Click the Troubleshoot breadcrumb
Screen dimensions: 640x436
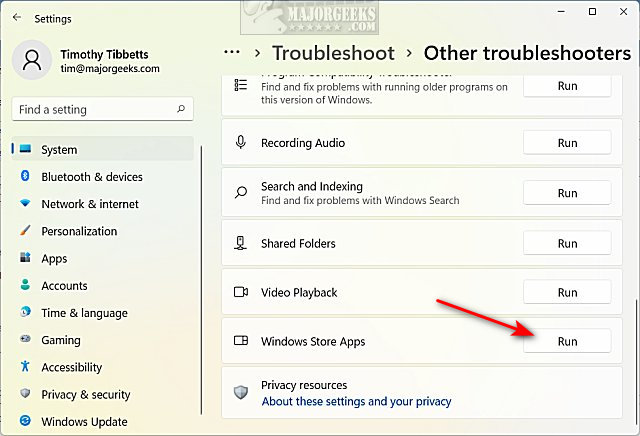(333, 53)
